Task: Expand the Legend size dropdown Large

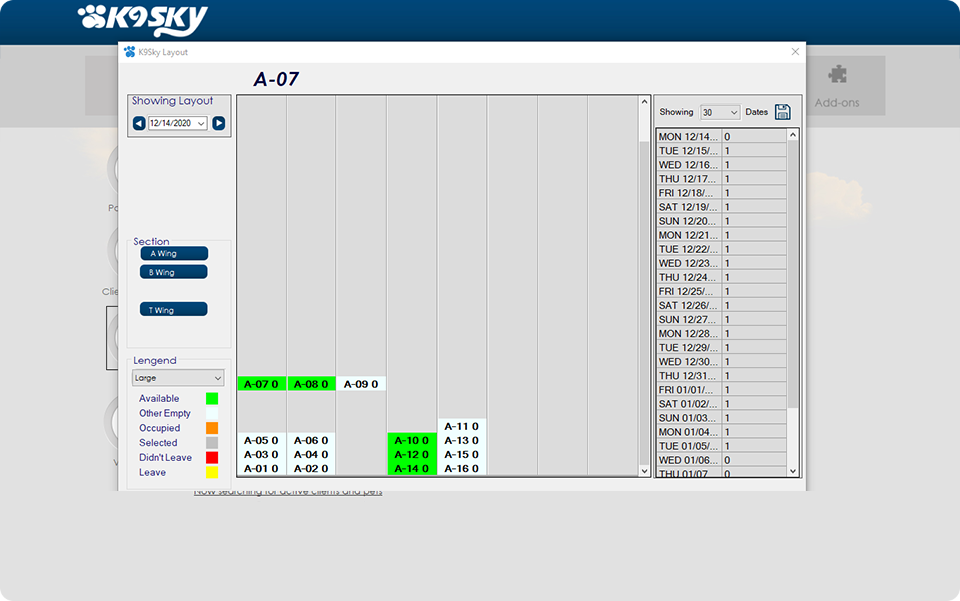Action: (x=178, y=378)
